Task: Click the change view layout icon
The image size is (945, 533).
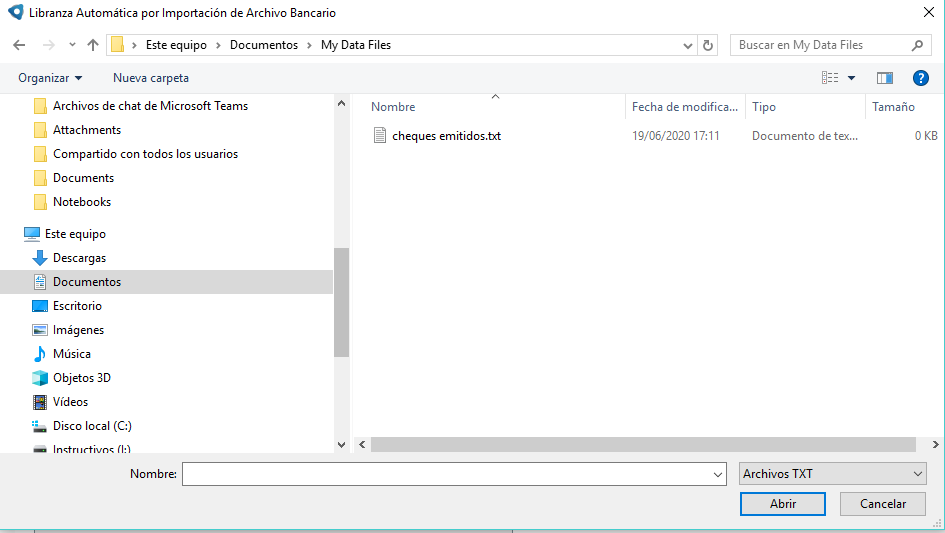Action: (x=830, y=78)
